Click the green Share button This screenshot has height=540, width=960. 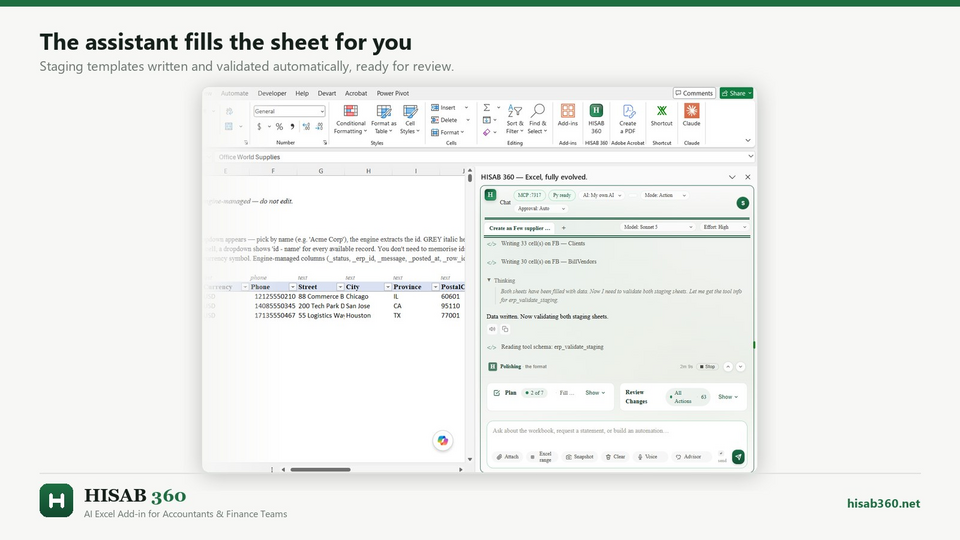click(x=737, y=93)
